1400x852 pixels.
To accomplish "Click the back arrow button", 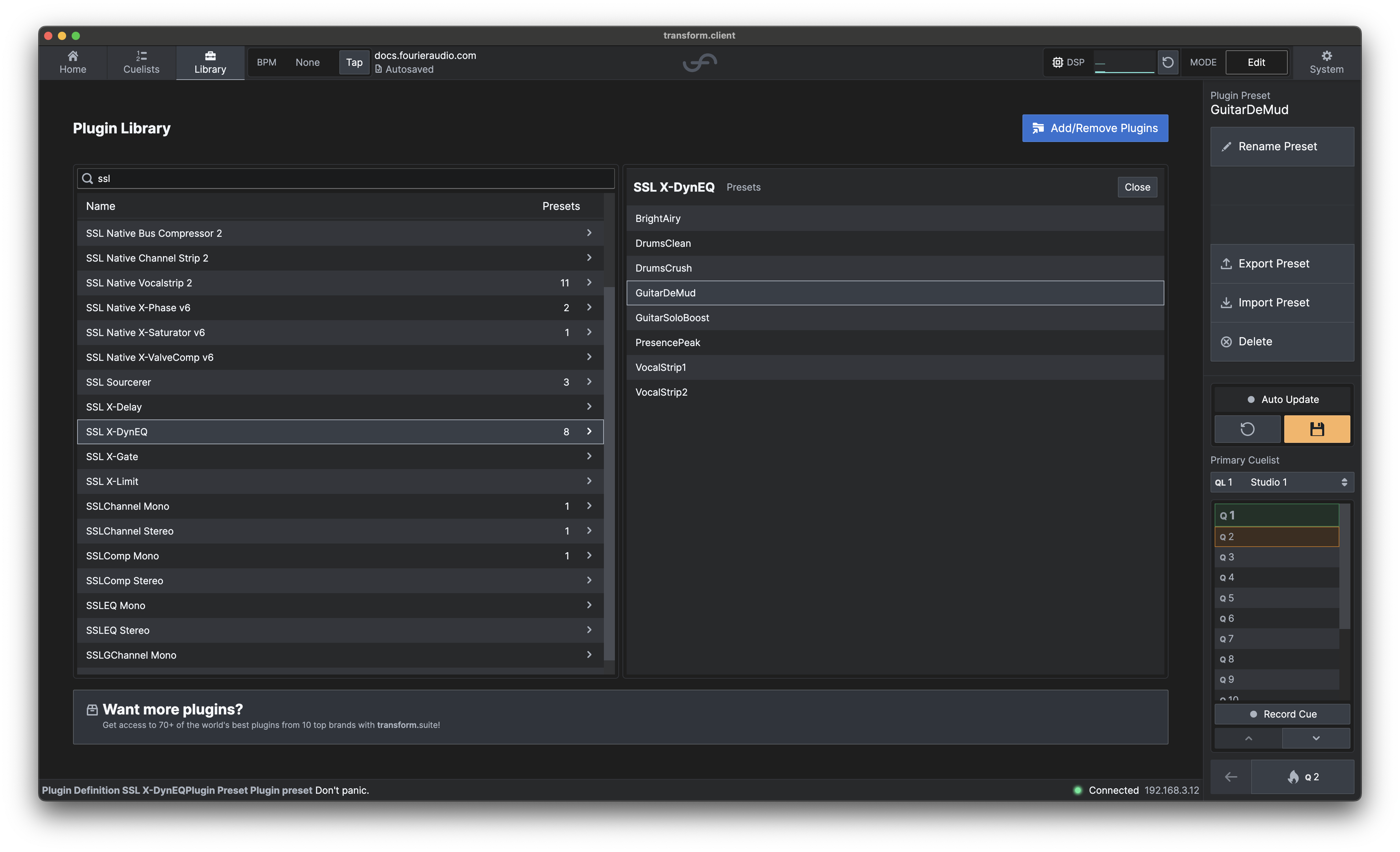I will 1231,777.
